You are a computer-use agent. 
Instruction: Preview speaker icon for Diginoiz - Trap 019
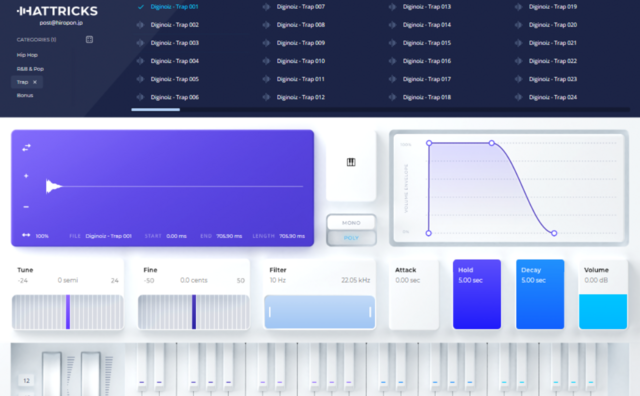tap(518, 7)
